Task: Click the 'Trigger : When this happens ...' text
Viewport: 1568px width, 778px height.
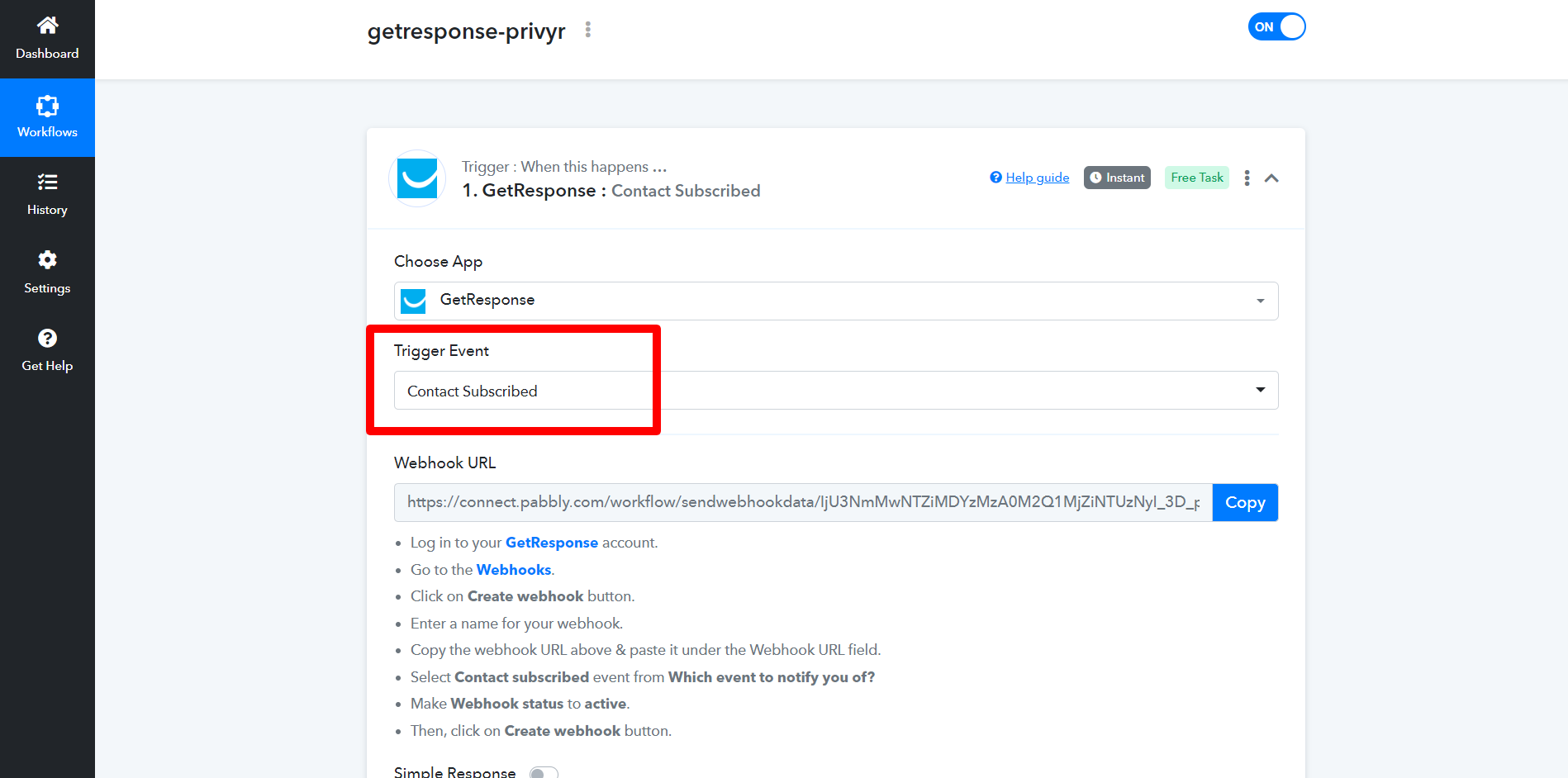Action: 564,167
